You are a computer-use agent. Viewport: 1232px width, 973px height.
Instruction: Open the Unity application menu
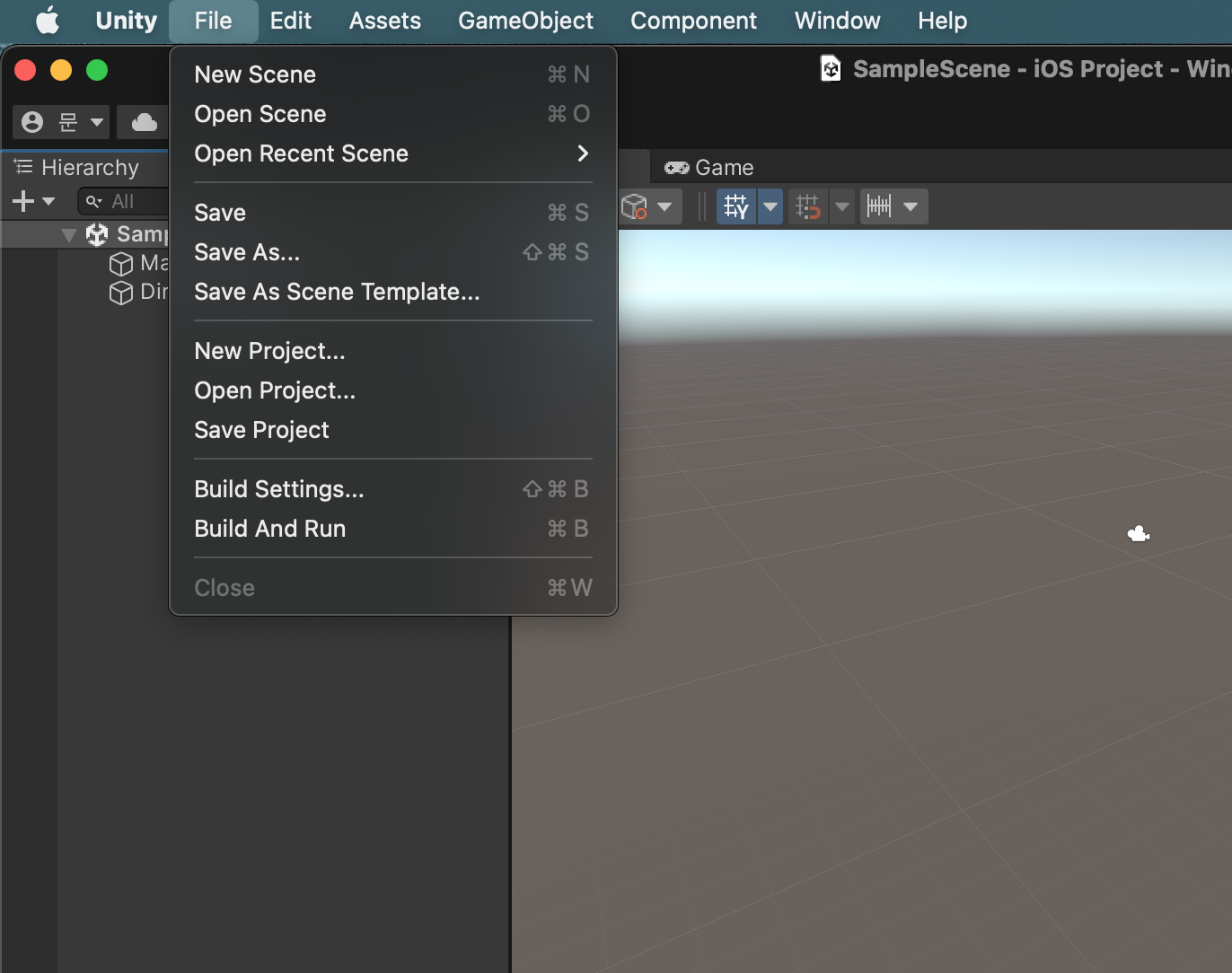click(126, 20)
